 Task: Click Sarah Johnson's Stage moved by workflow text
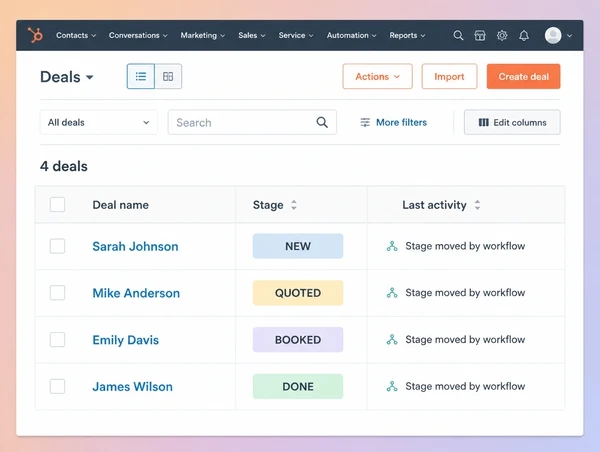tap(465, 246)
